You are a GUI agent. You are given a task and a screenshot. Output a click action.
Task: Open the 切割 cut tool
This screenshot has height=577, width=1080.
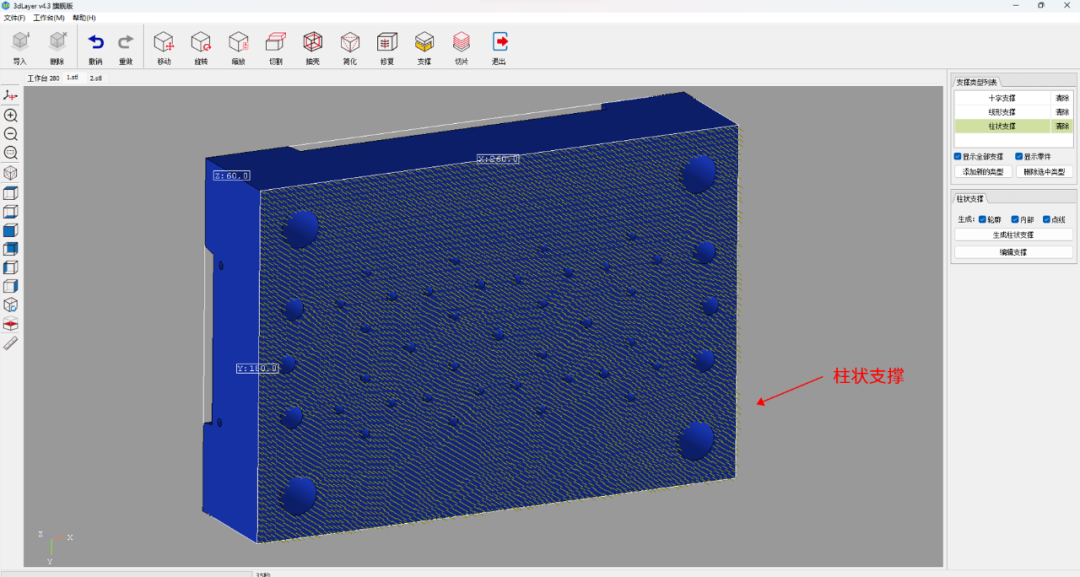click(x=276, y=43)
